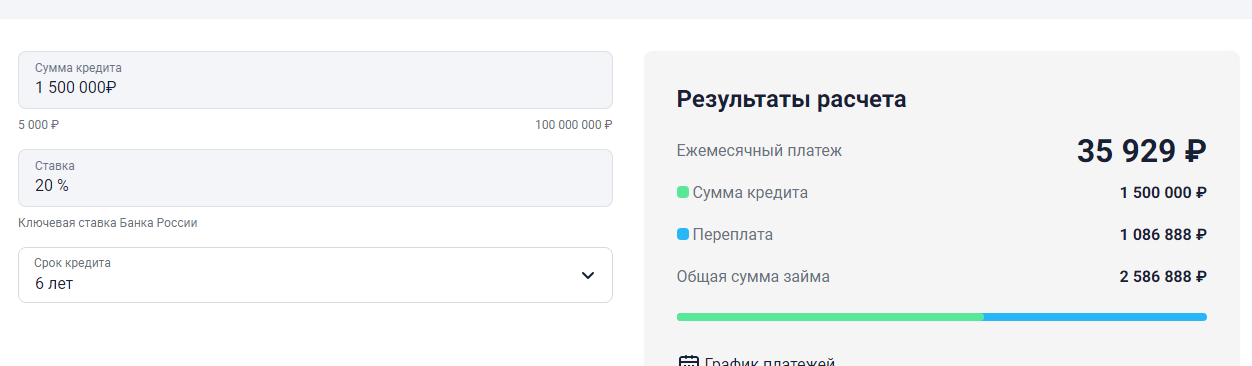Viewport: 1252px width, 366px height.
Task: Click the Ежемесячный платеж label
Action: (759, 151)
